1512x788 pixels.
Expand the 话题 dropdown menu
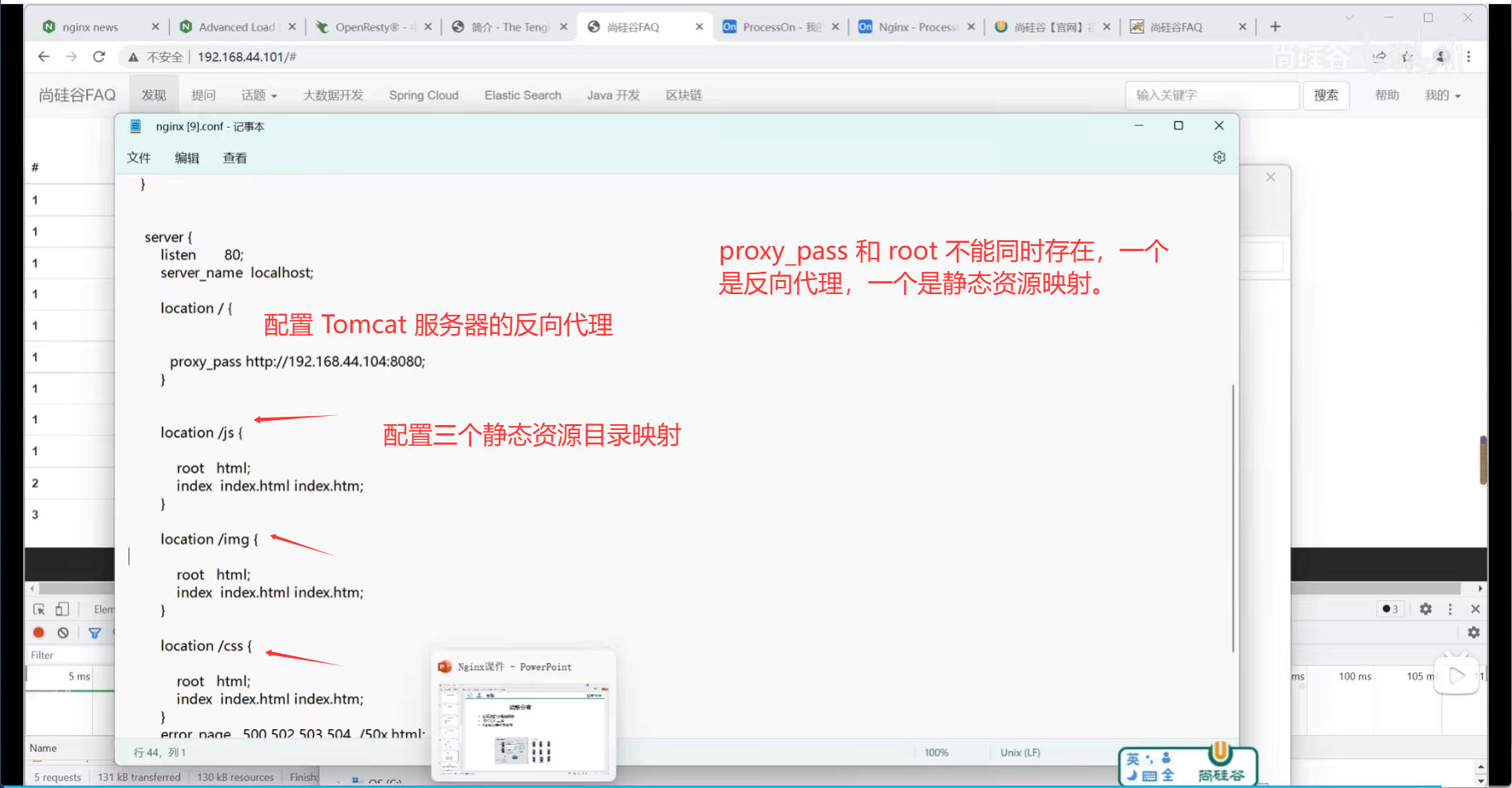click(x=258, y=95)
